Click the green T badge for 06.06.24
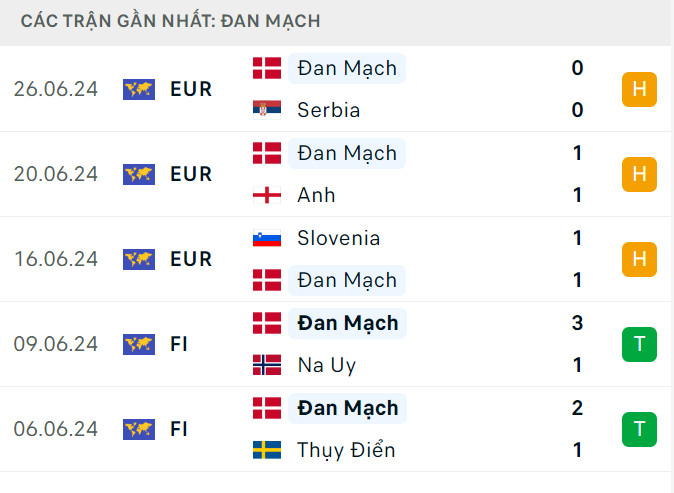This screenshot has height=493, width=674. pos(639,429)
